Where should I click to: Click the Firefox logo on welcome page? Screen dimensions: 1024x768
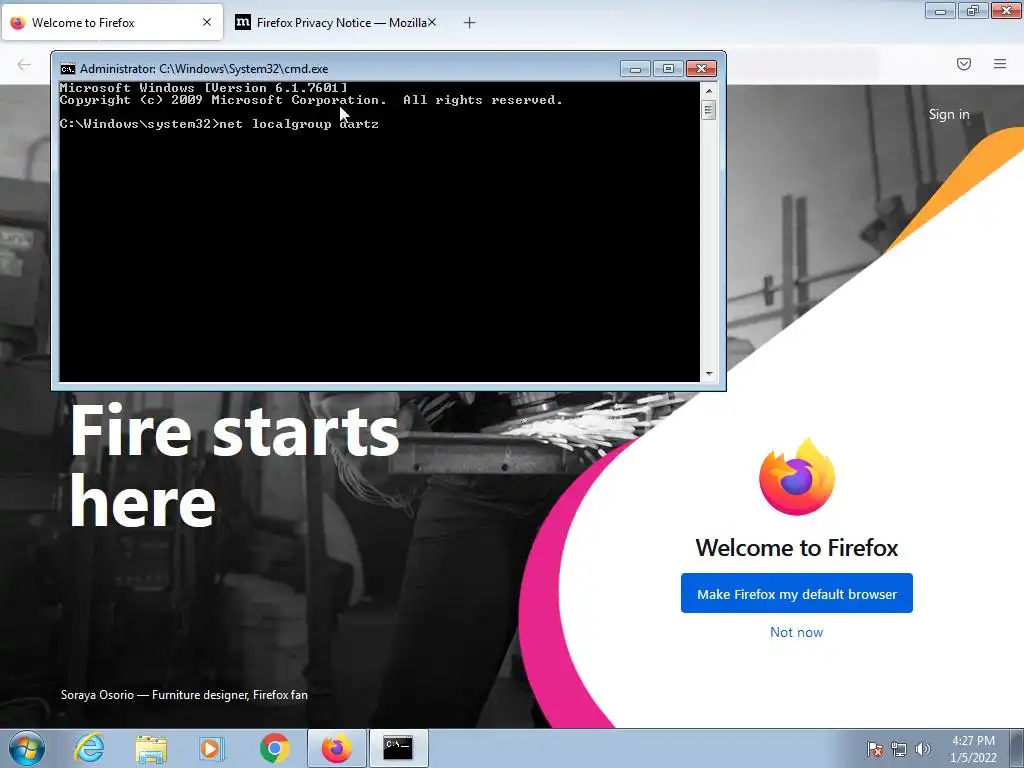pyautogui.click(x=797, y=476)
